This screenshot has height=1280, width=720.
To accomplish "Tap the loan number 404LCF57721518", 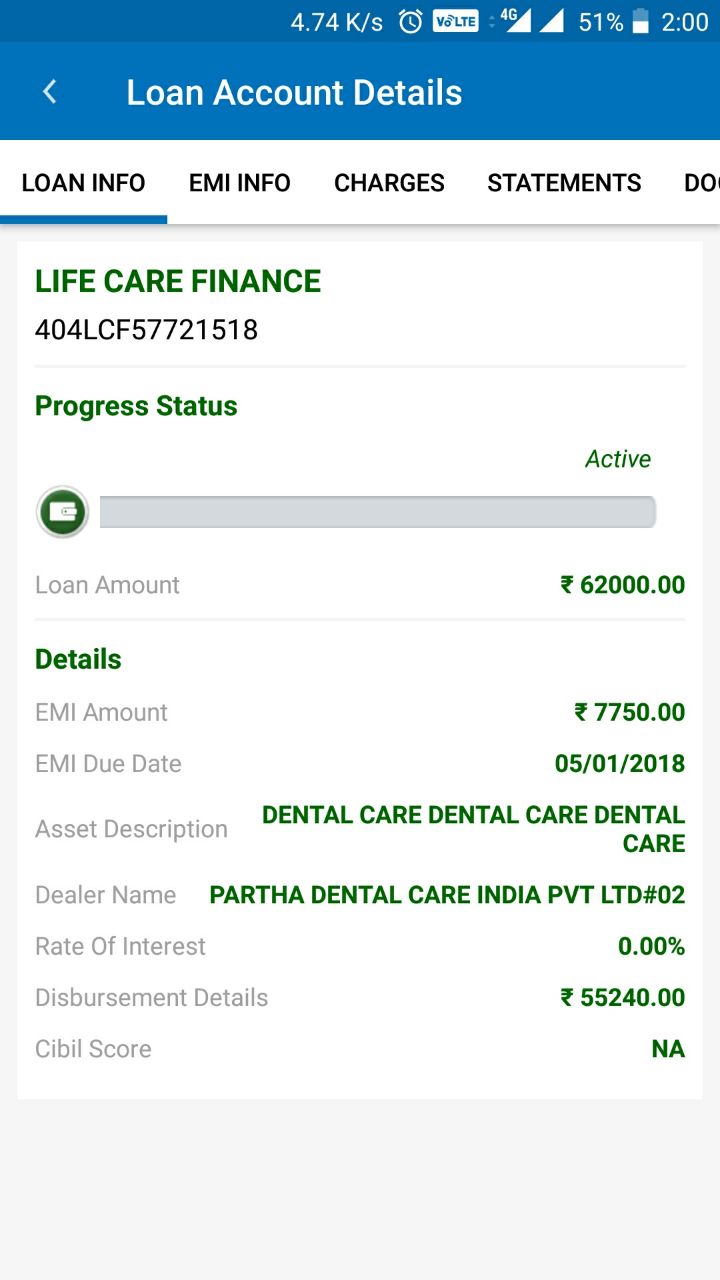I will pyautogui.click(x=146, y=330).
